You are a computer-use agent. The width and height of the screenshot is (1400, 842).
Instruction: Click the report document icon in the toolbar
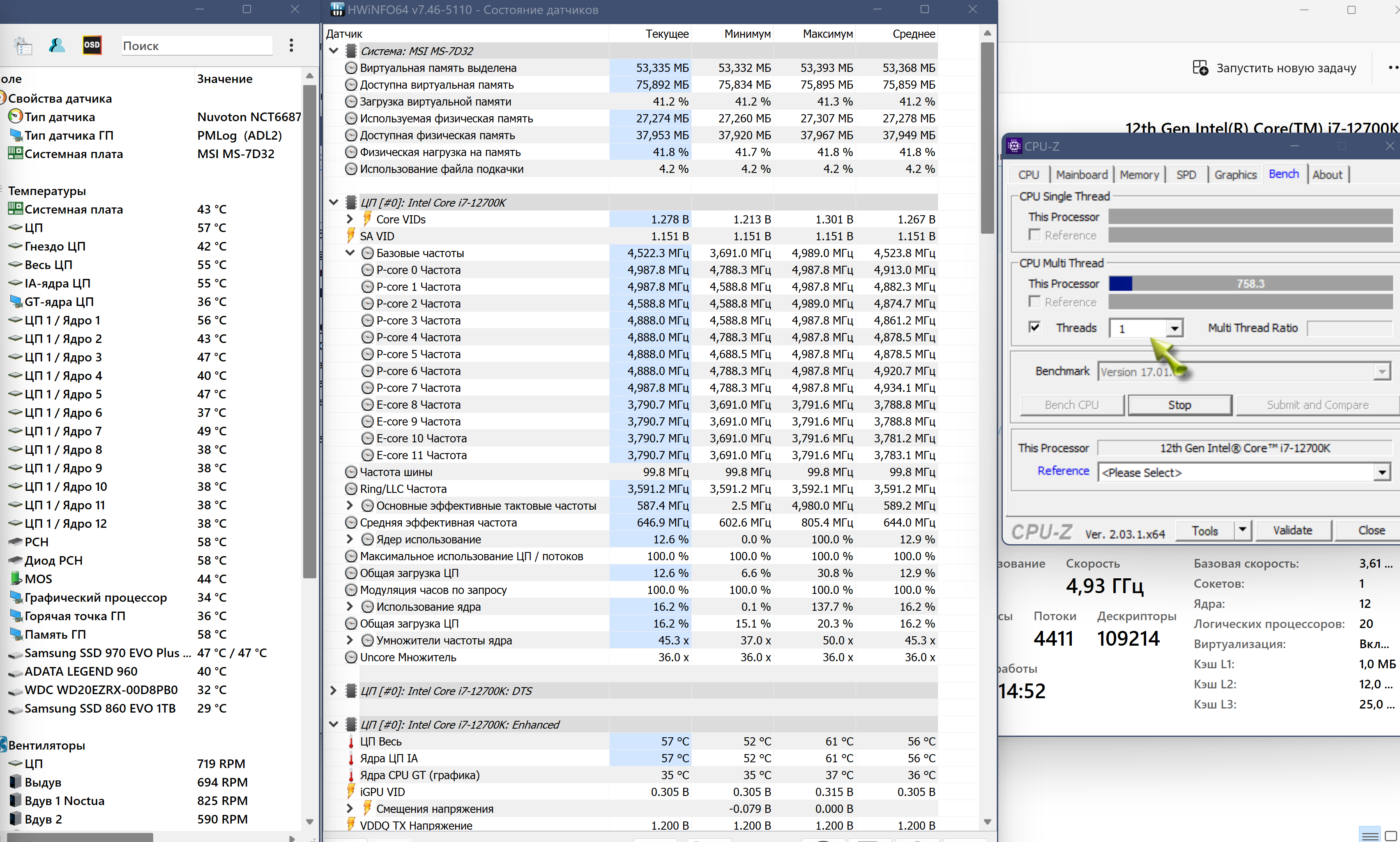[23, 46]
